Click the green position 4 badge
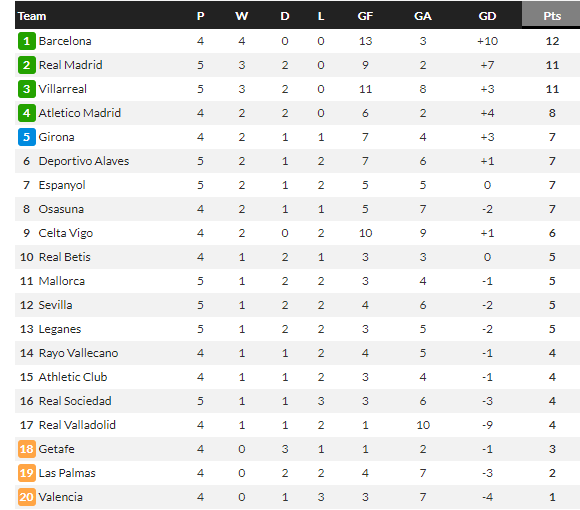The height and width of the screenshot is (510, 580). pyautogui.click(x=27, y=113)
